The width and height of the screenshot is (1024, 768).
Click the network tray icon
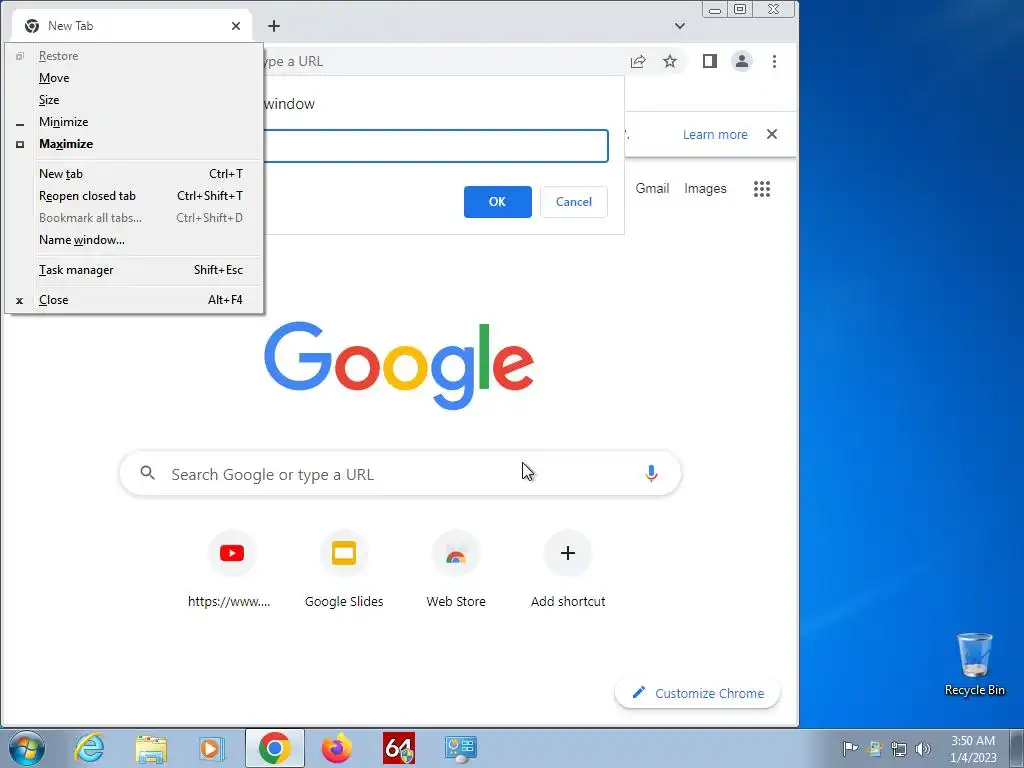coord(899,748)
